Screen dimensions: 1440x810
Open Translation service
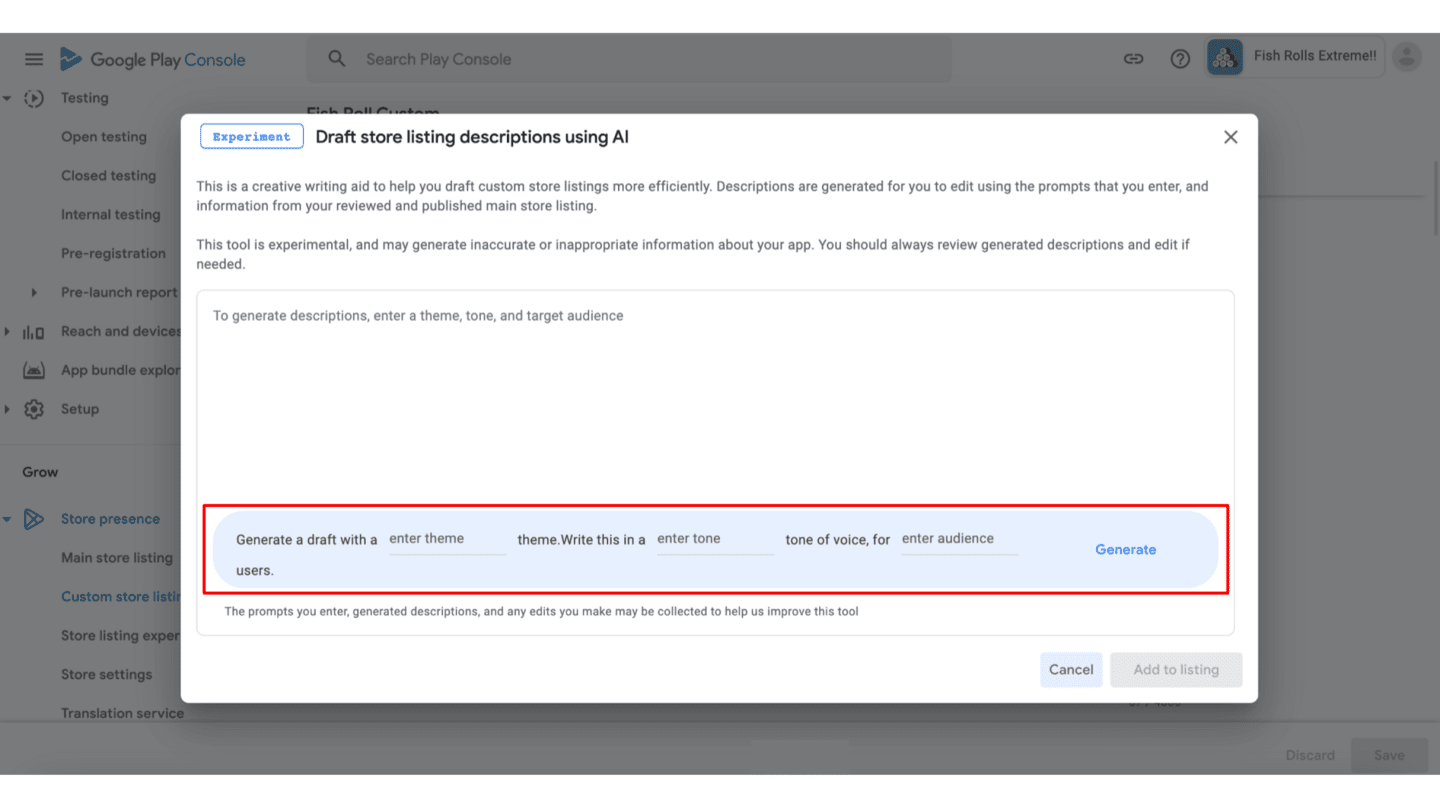point(121,714)
